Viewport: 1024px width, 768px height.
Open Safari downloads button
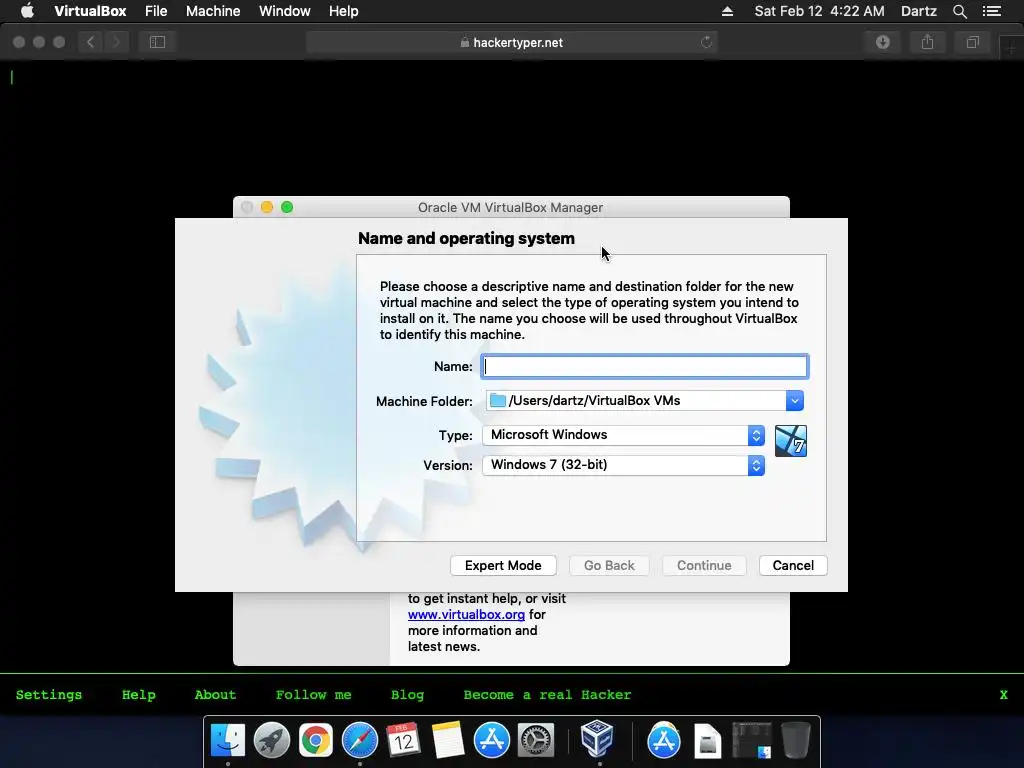tap(883, 42)
